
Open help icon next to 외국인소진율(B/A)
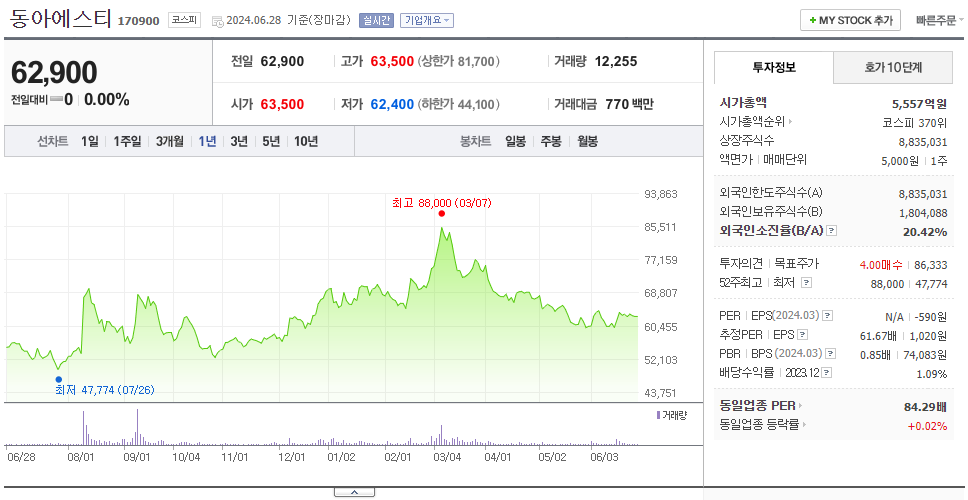pos(832,231)
